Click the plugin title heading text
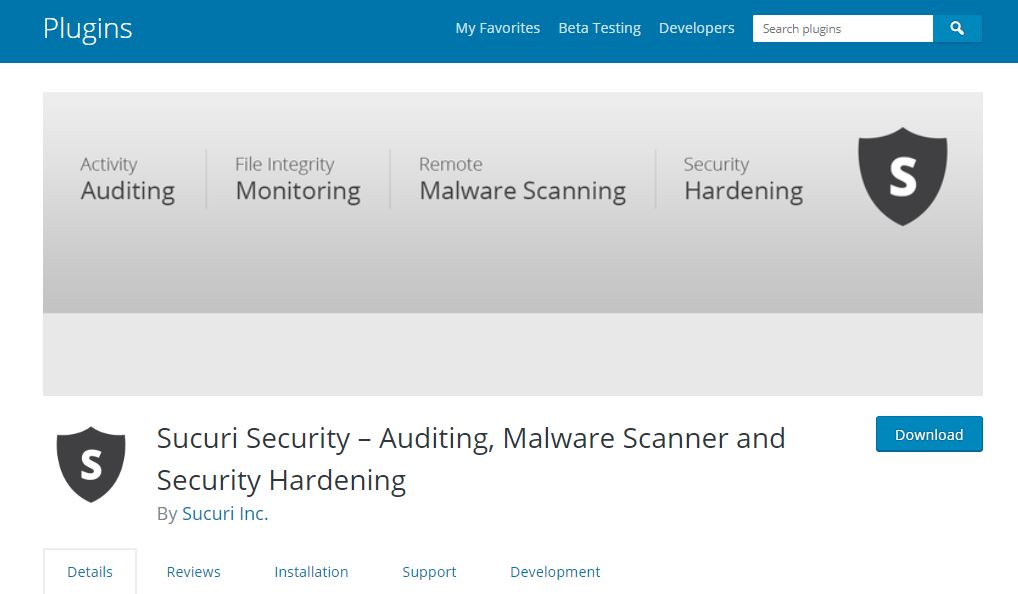The height and width of the screenshot is (594, 1018). (x=471, y=459)
